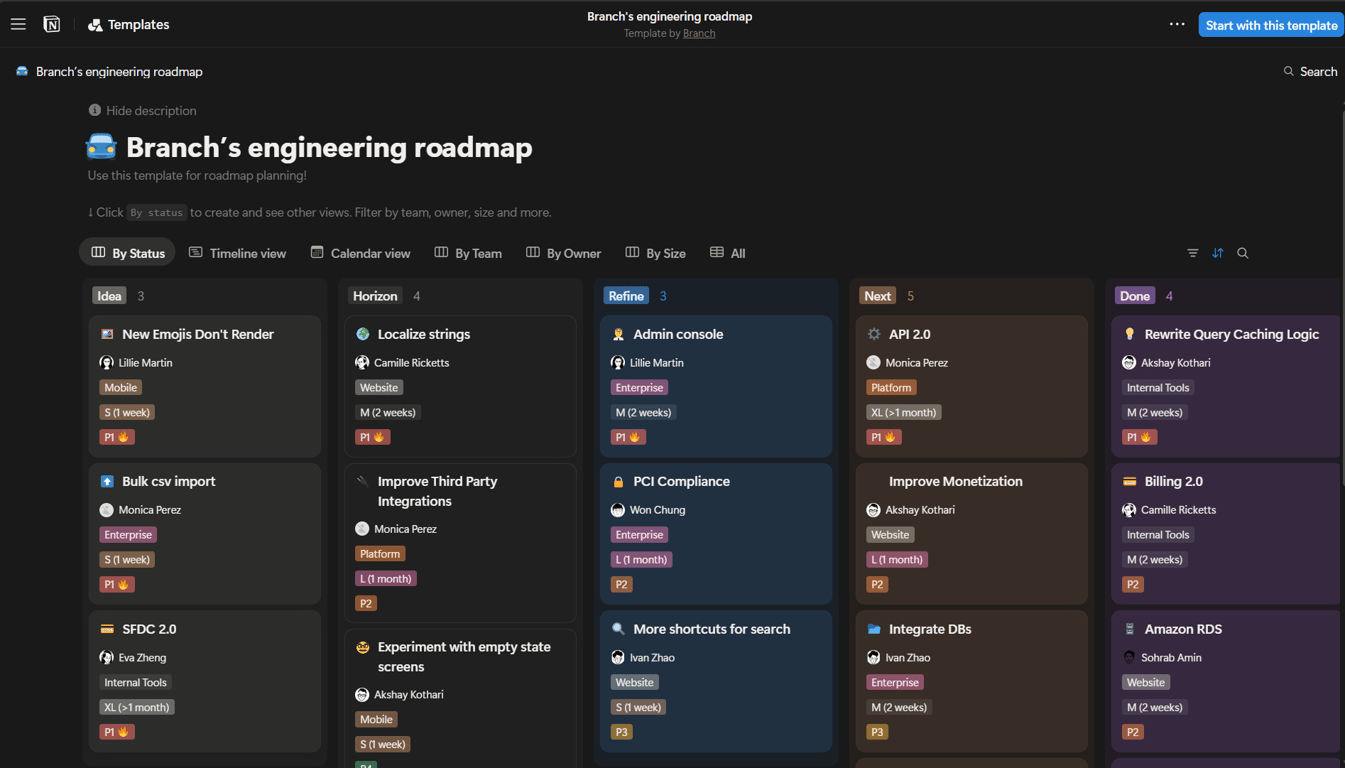This screenshot has height=768, width=1345.
Task: Click the large car emoji beside the page title
Action: [x=101, y=147]
